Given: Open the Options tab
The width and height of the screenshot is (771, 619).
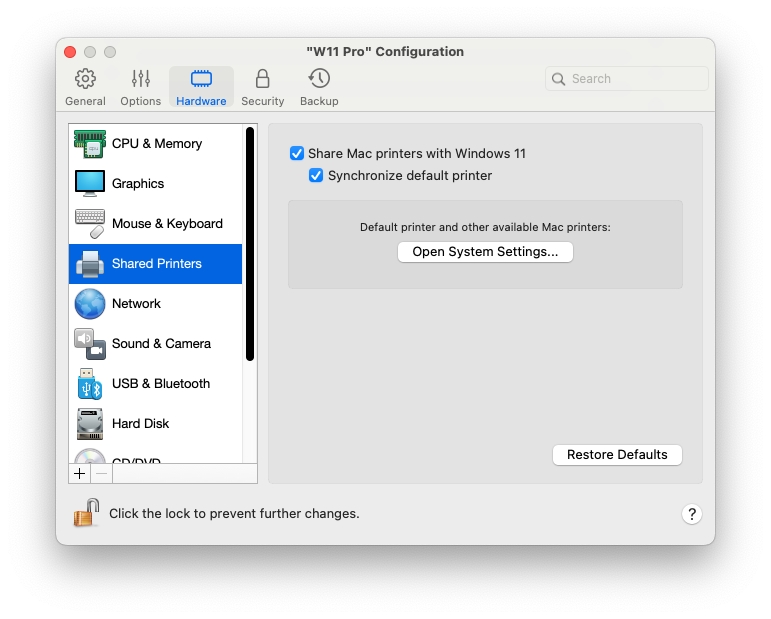Looking at the screenshot, I should (x=141, y=88).
